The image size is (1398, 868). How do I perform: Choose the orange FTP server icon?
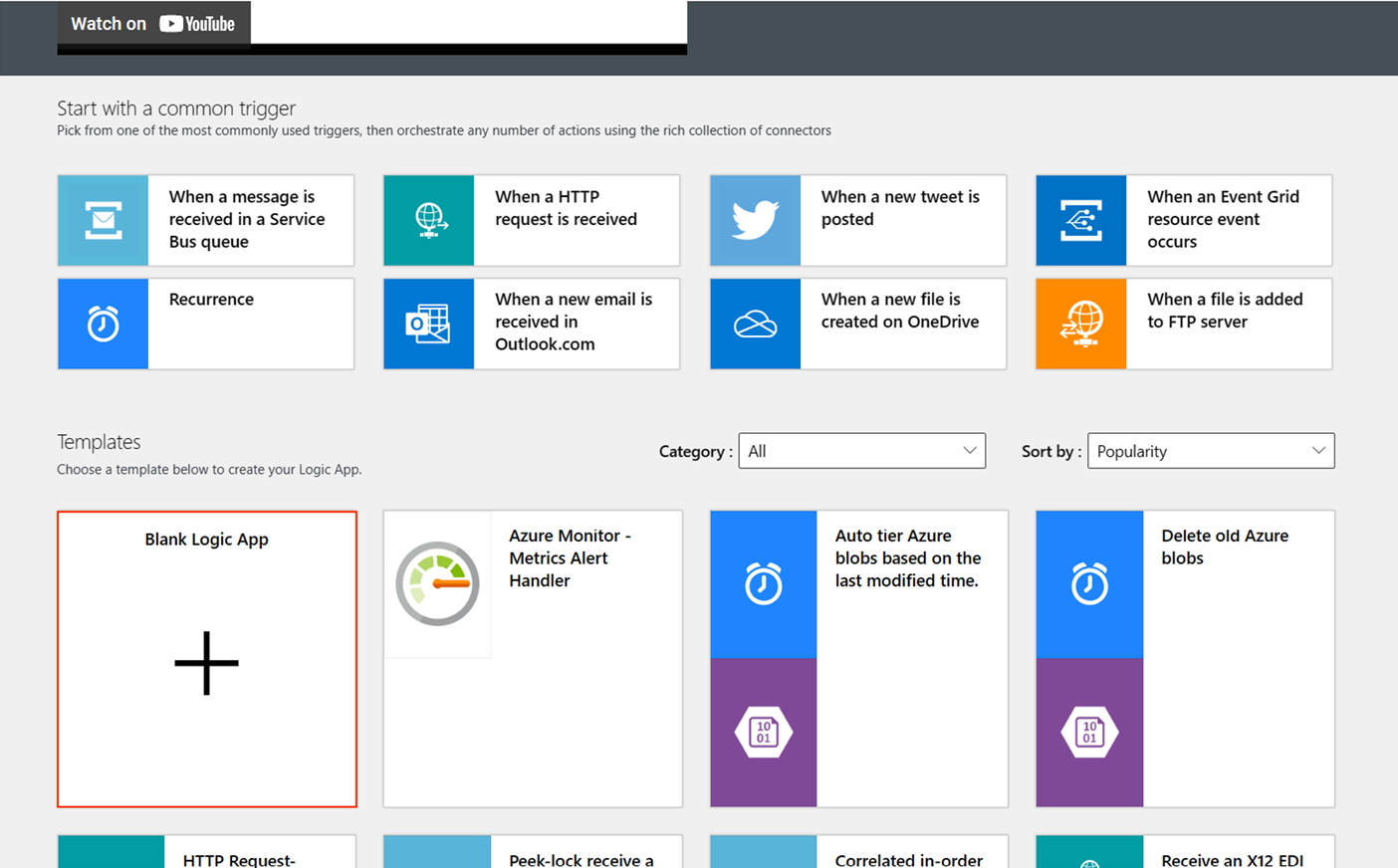pos(1082,324)
